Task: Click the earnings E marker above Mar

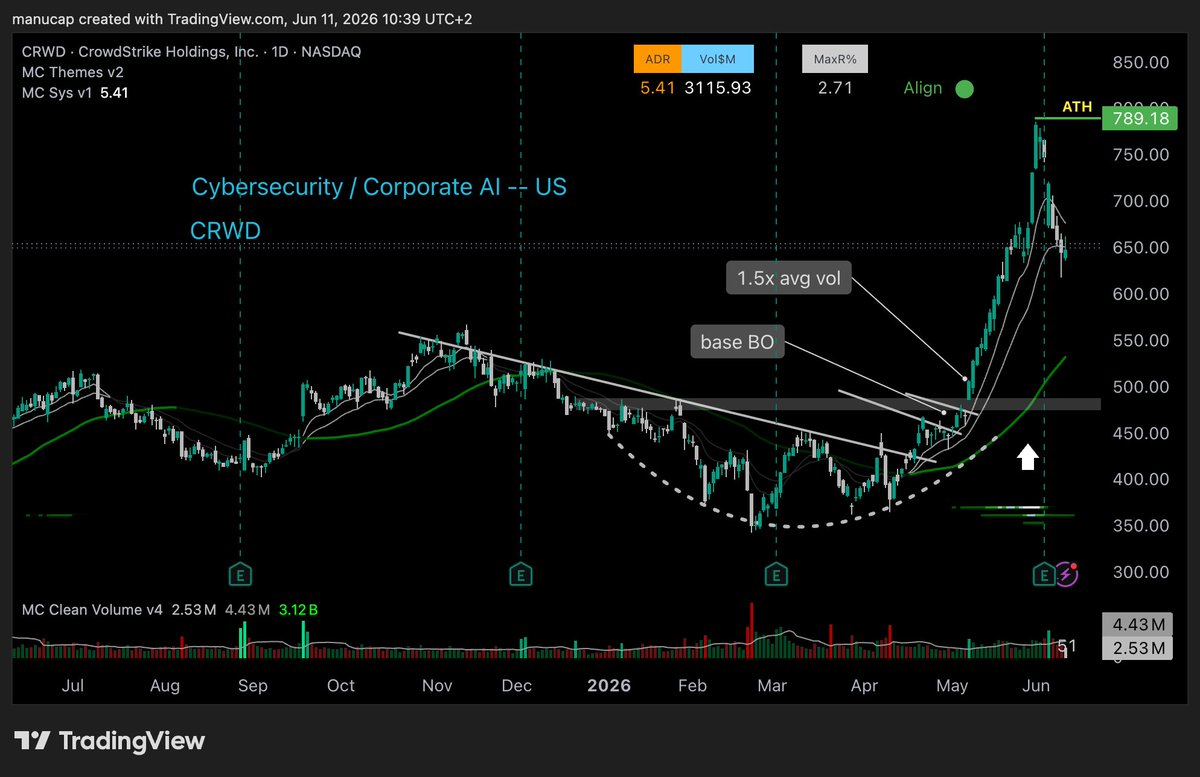Action: (776, 574)
